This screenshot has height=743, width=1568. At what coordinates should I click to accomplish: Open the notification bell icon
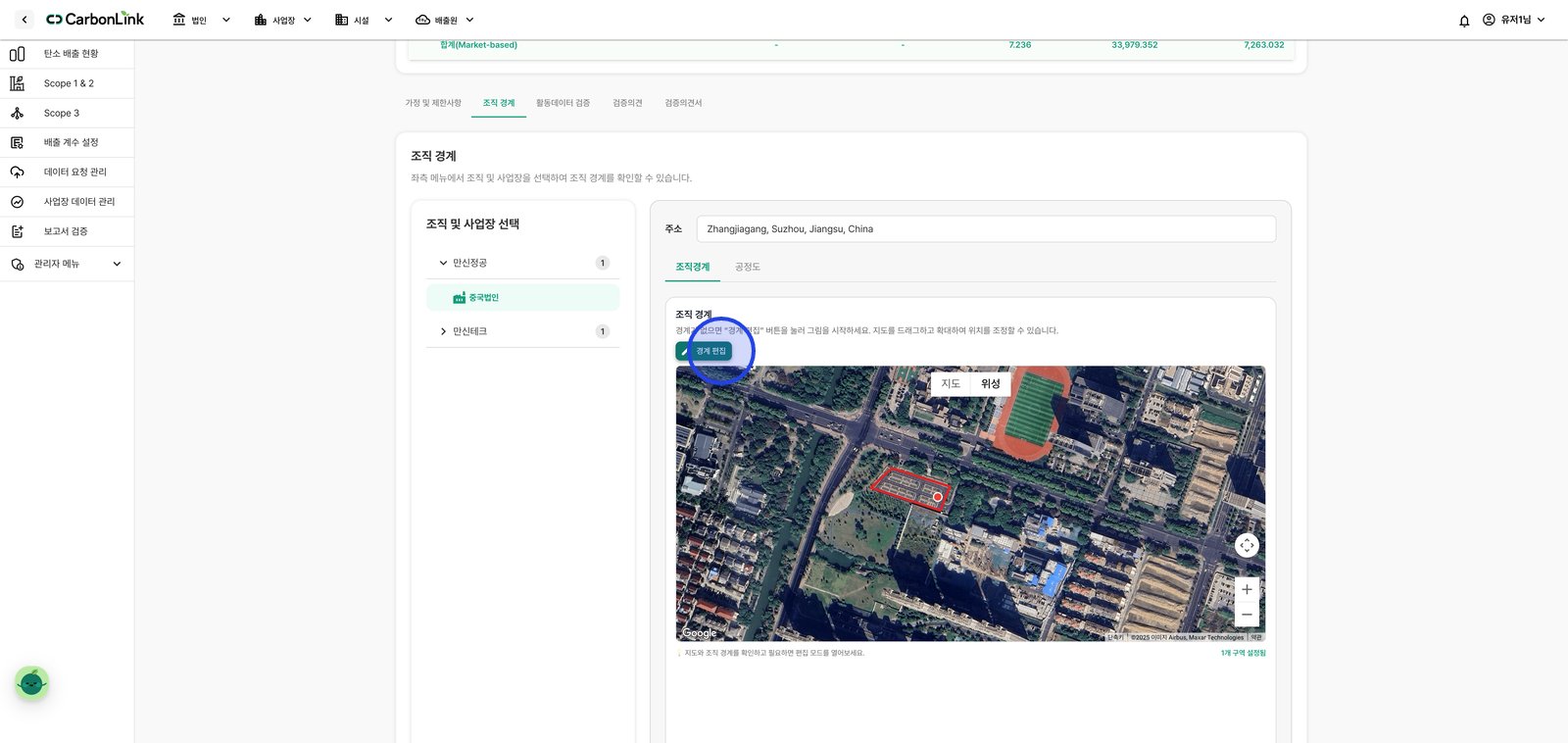(1464, 21)
